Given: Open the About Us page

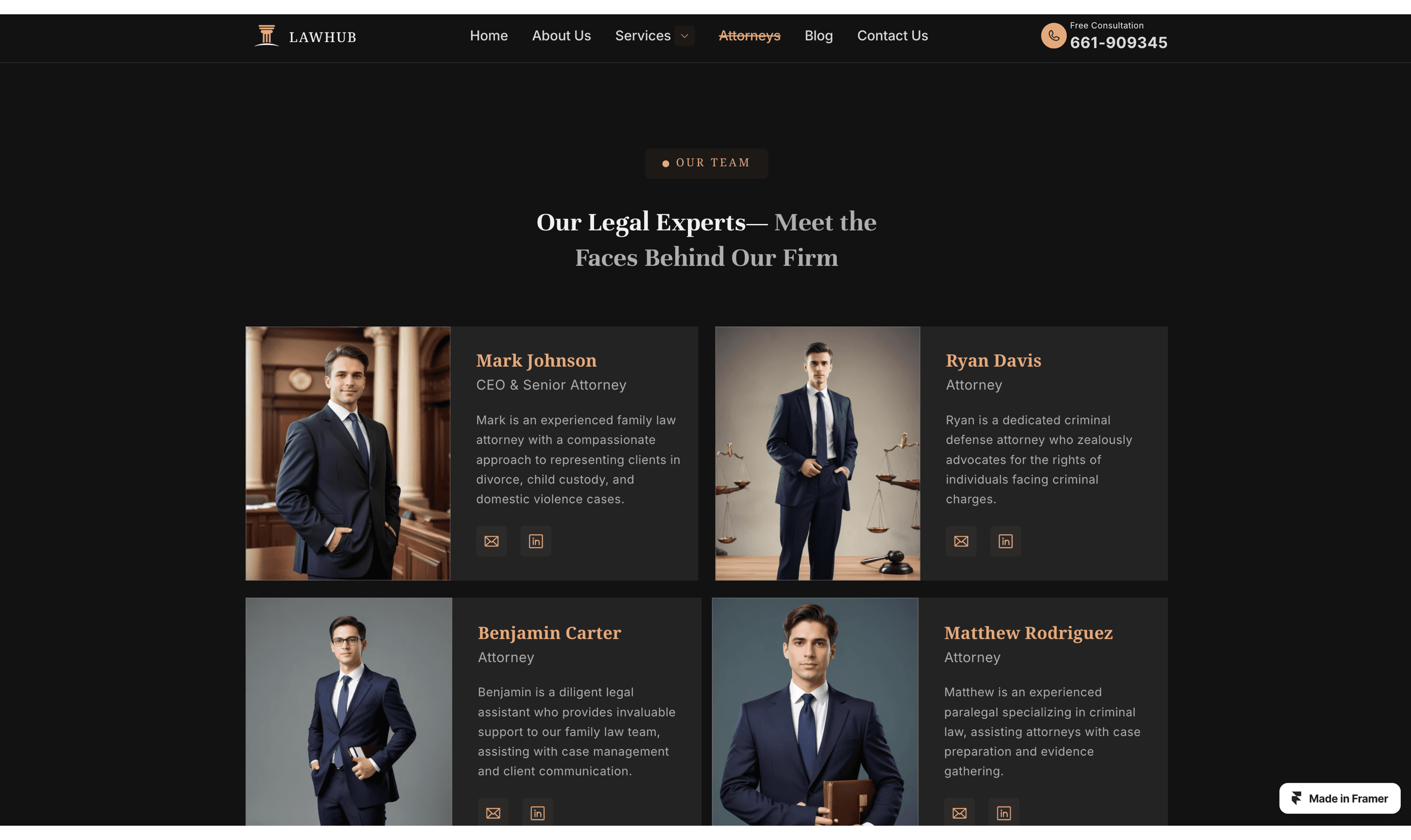Looking at the screenshot, I should coord(562,35).
